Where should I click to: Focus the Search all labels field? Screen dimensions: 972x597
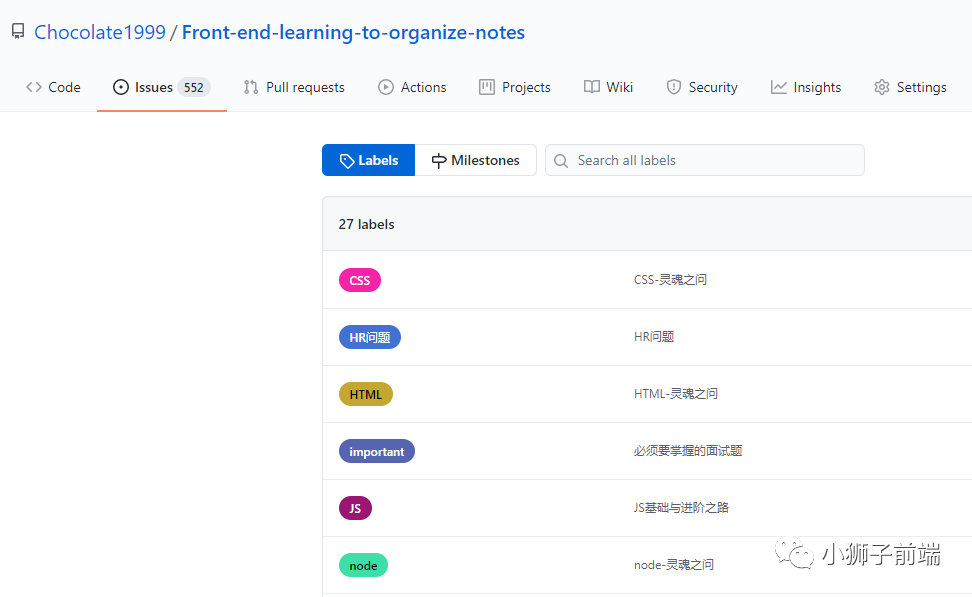[705, 160]
